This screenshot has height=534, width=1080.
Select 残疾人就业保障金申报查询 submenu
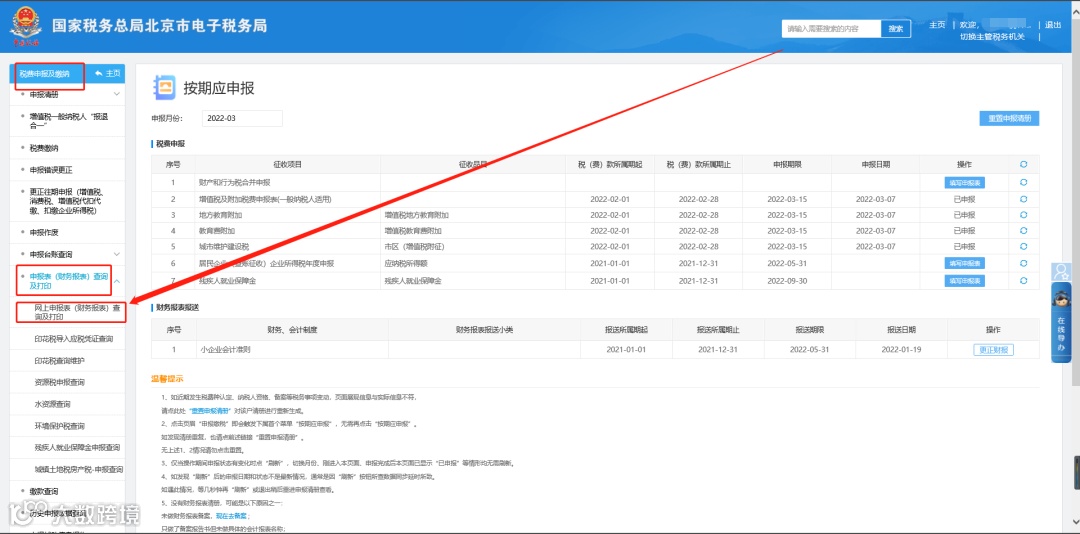[77, 447]
